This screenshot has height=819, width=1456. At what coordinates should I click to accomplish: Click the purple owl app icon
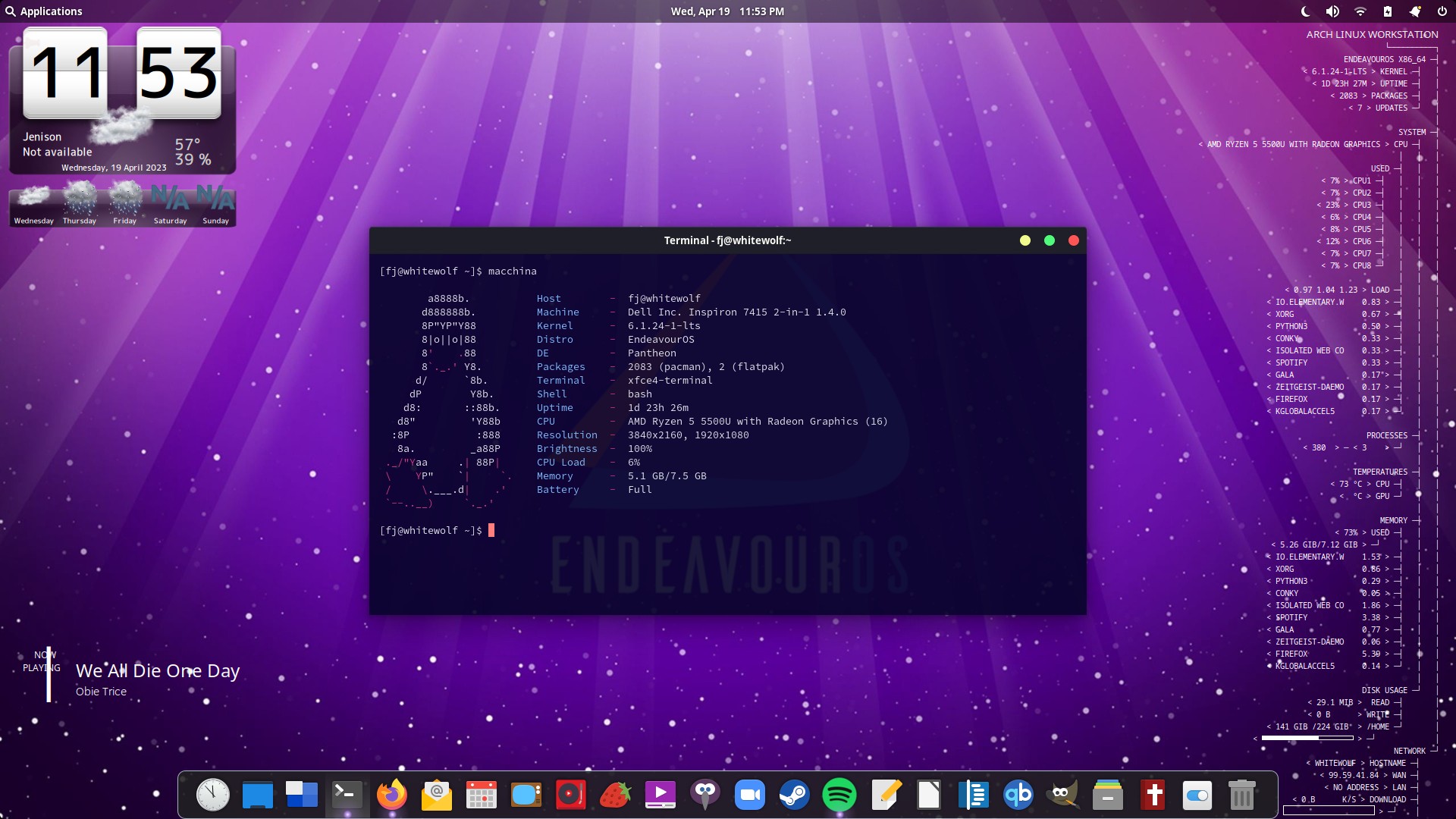click(704, 795)
